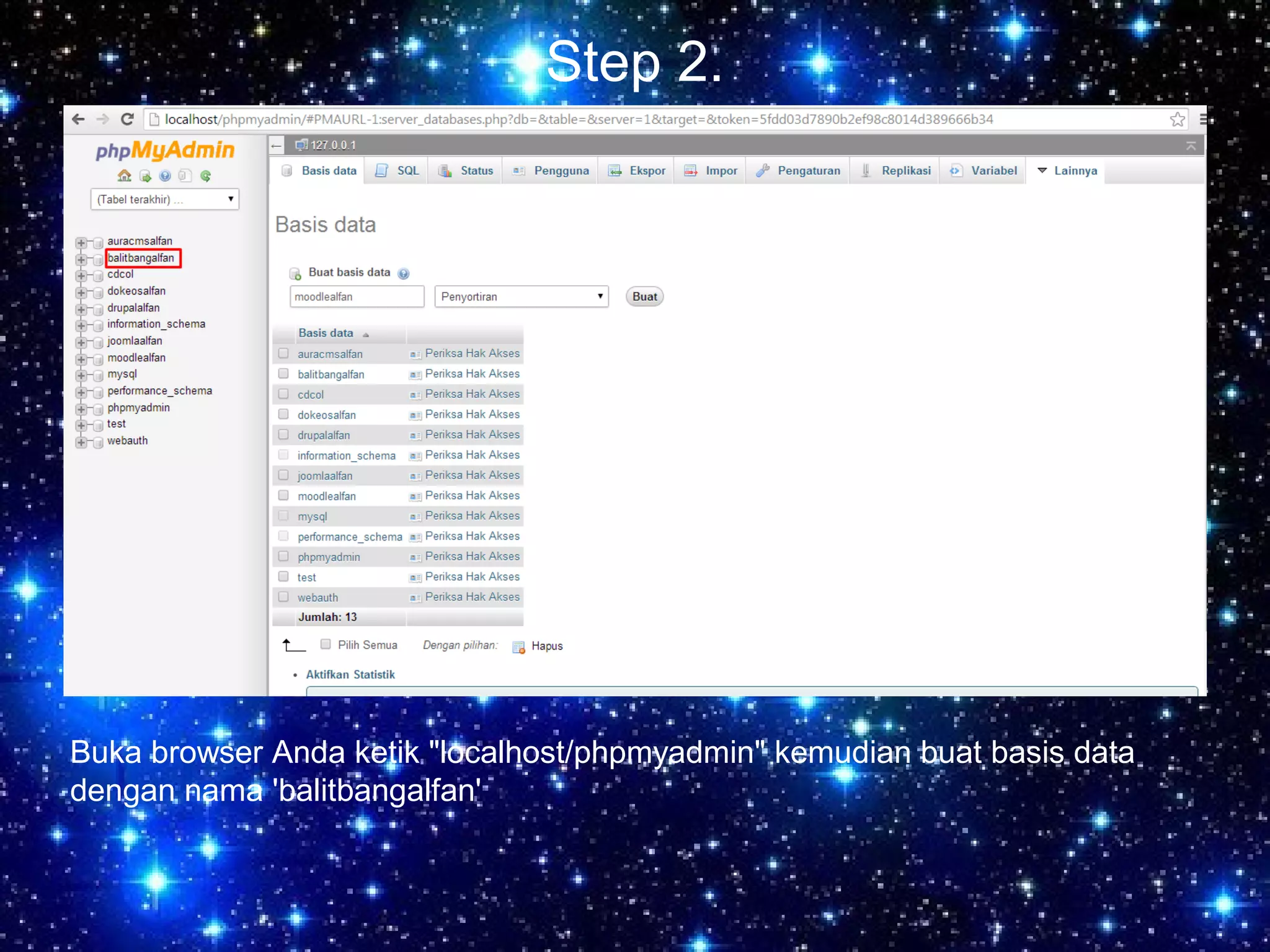Screen dimensions: 1270x952
Task: Click the server icon next to 127.0.0.1
Action: pos(301,145)
